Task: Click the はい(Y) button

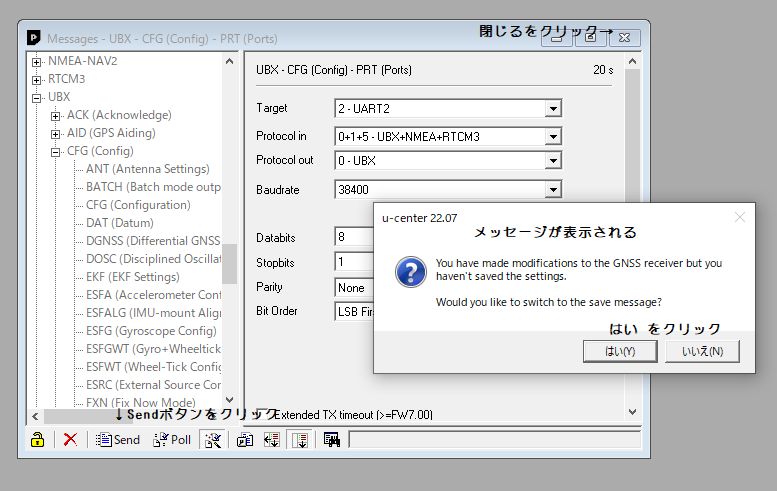Action: [620, 351]
